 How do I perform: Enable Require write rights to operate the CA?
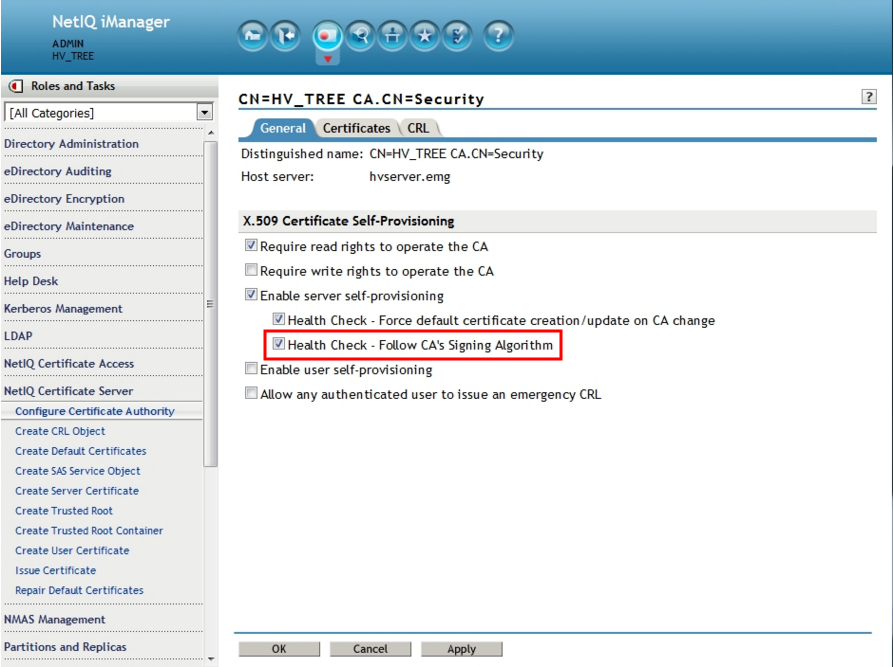pyautogui.click(x=251, y=270)
